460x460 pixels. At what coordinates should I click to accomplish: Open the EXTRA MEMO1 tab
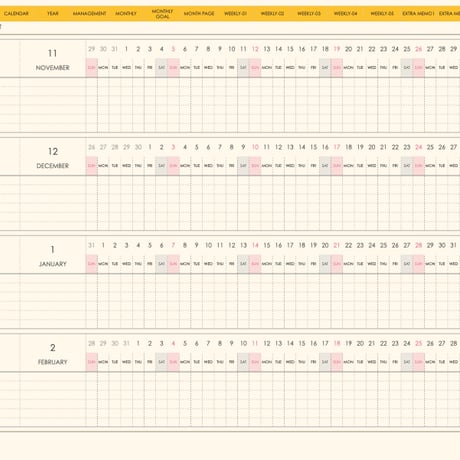point(418,14)
